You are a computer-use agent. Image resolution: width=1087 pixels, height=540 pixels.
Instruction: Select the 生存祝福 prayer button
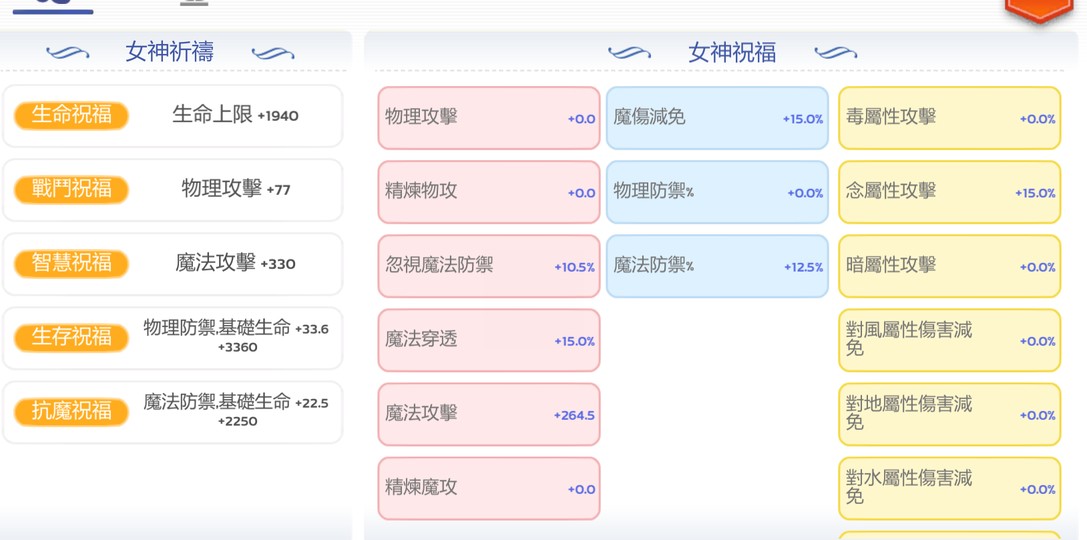coord(71,338)
